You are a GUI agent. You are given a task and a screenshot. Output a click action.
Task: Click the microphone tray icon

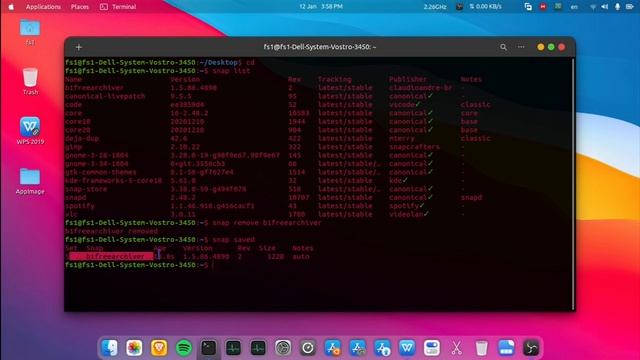618,7
